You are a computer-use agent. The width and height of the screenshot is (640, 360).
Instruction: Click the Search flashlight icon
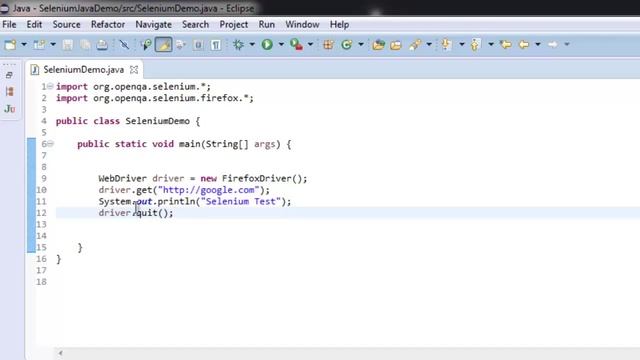pyautogui.click(x=415, y=44)
